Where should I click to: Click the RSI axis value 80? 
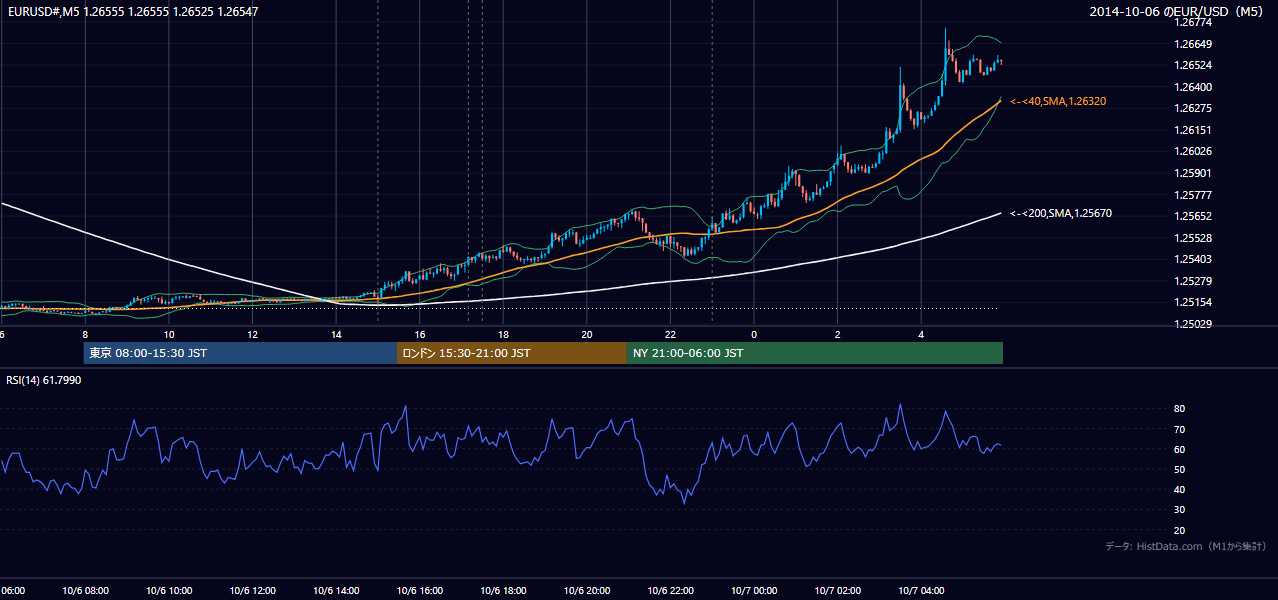click(1180, 409)
